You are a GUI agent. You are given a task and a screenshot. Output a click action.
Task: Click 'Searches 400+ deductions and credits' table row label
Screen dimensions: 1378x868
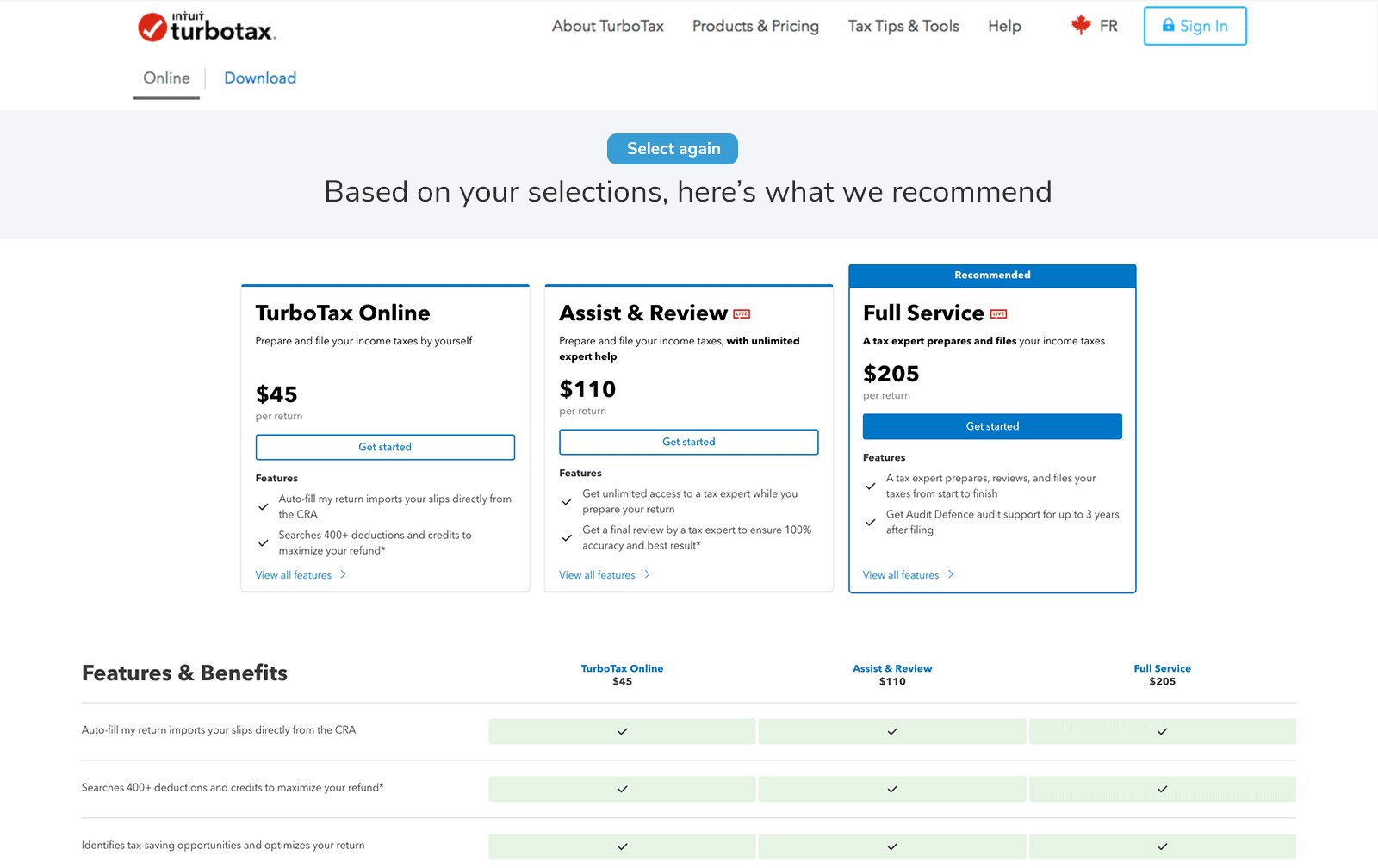(233, 788)
